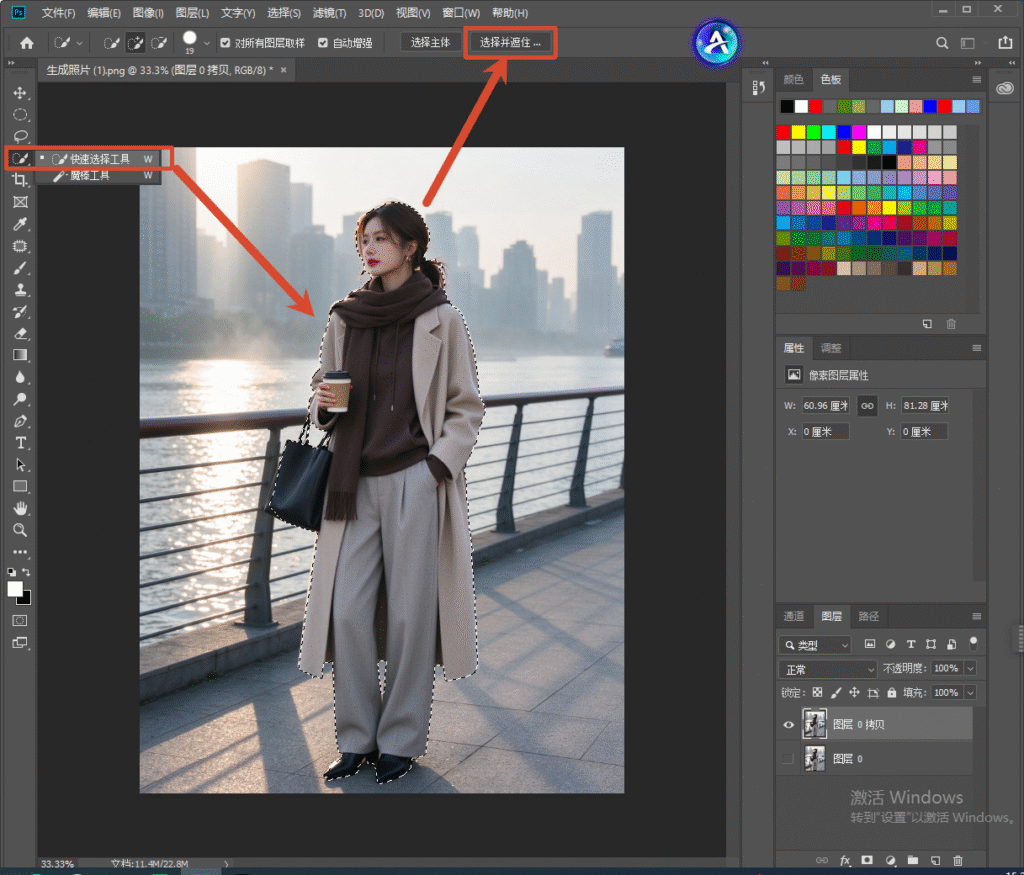Delete layer with the trash icon
The image size is (1024, 875).
[x=958, y=860]
